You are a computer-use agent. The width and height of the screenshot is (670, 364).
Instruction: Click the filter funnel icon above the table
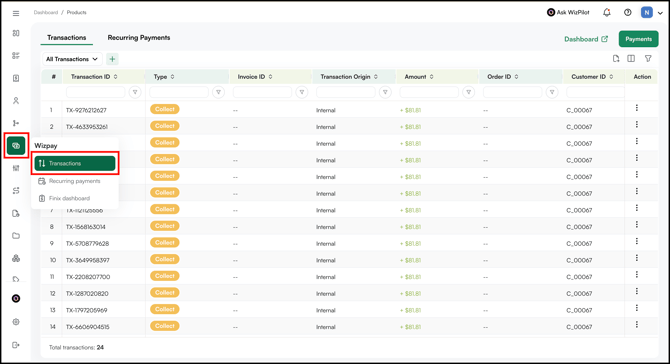648,59
